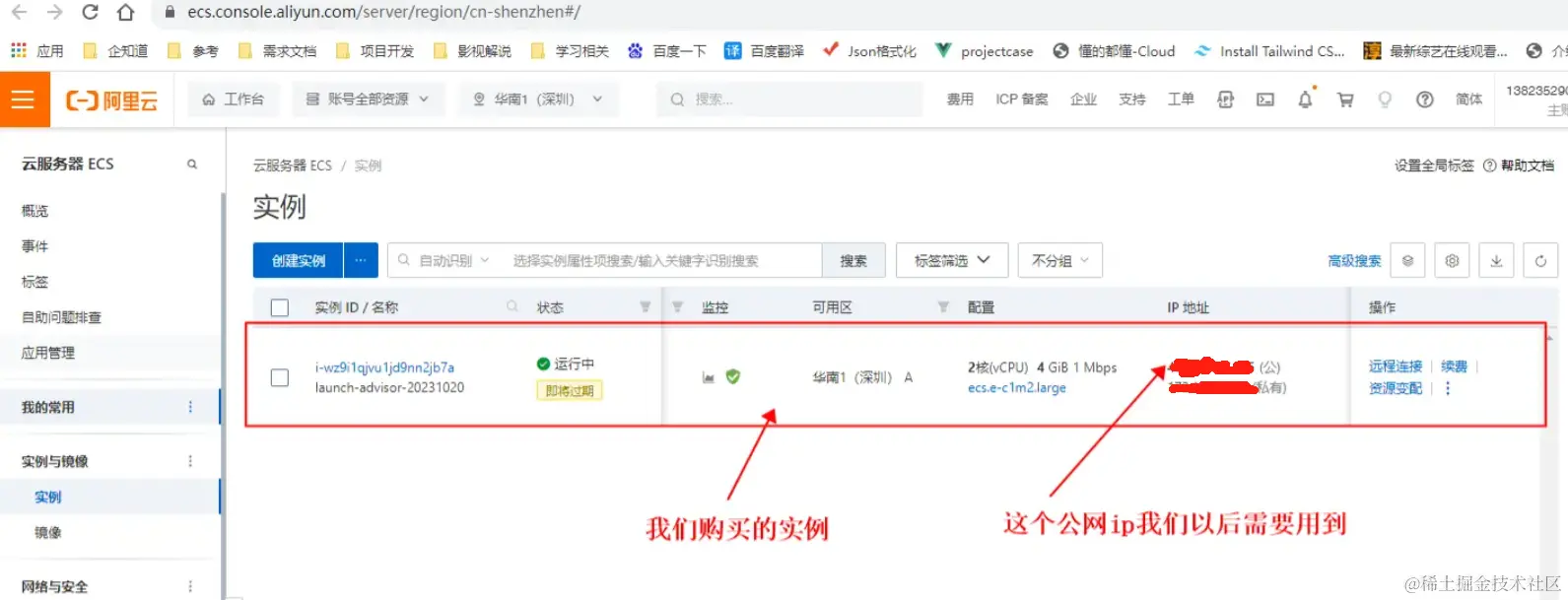Screen dimensions: 1568x600
Task: Focus the instance attribute search field
Action: (x=662, y=260)
